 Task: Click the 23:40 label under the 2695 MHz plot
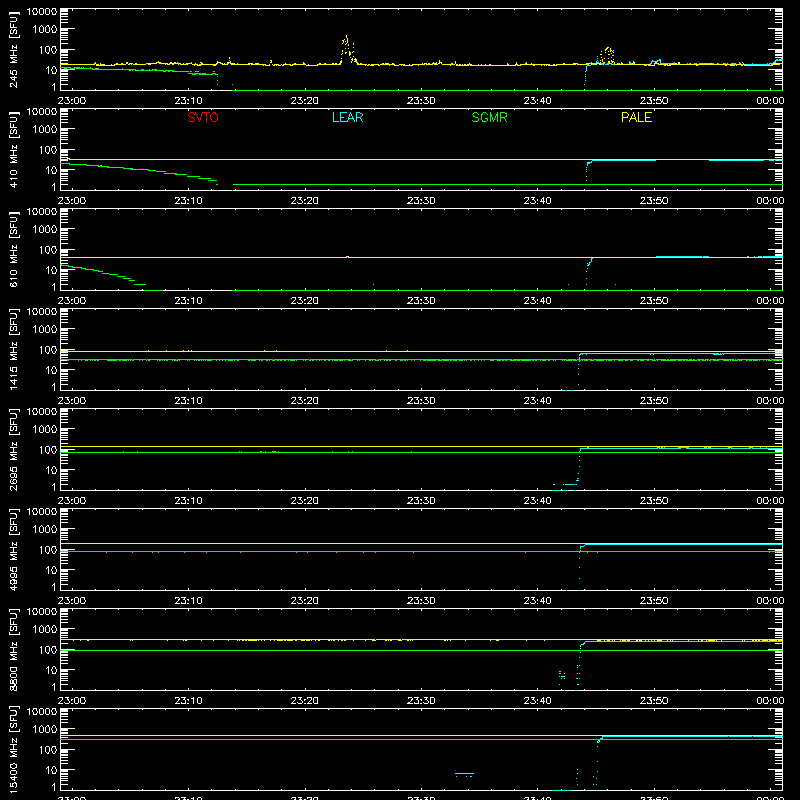point(537,501)
